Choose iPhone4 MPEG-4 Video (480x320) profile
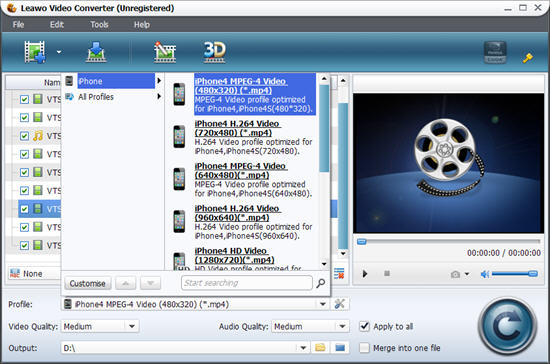550x364 pixels. [x=255, y=94]
